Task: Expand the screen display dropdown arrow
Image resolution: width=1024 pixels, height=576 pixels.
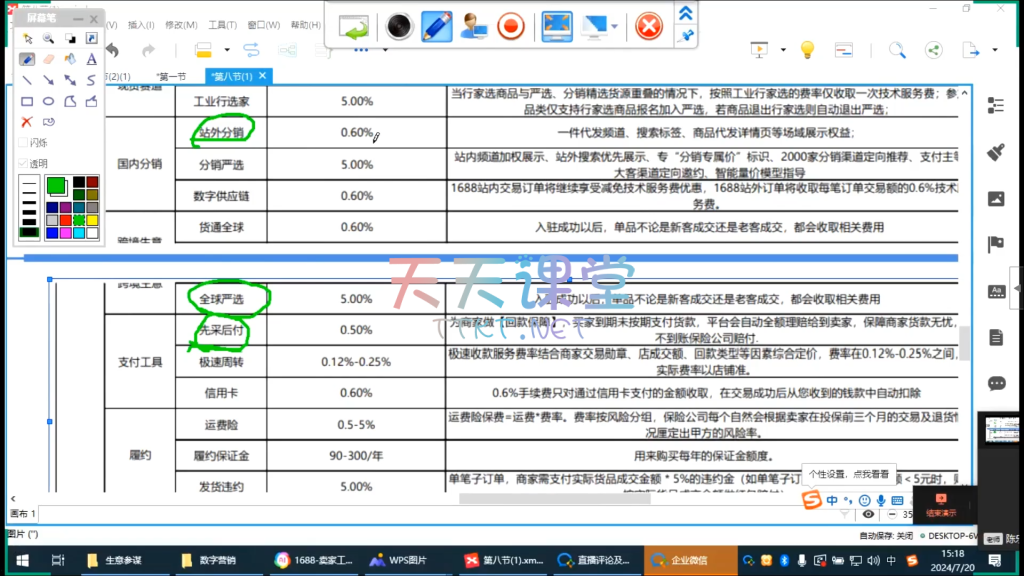Action: point(614,26)
